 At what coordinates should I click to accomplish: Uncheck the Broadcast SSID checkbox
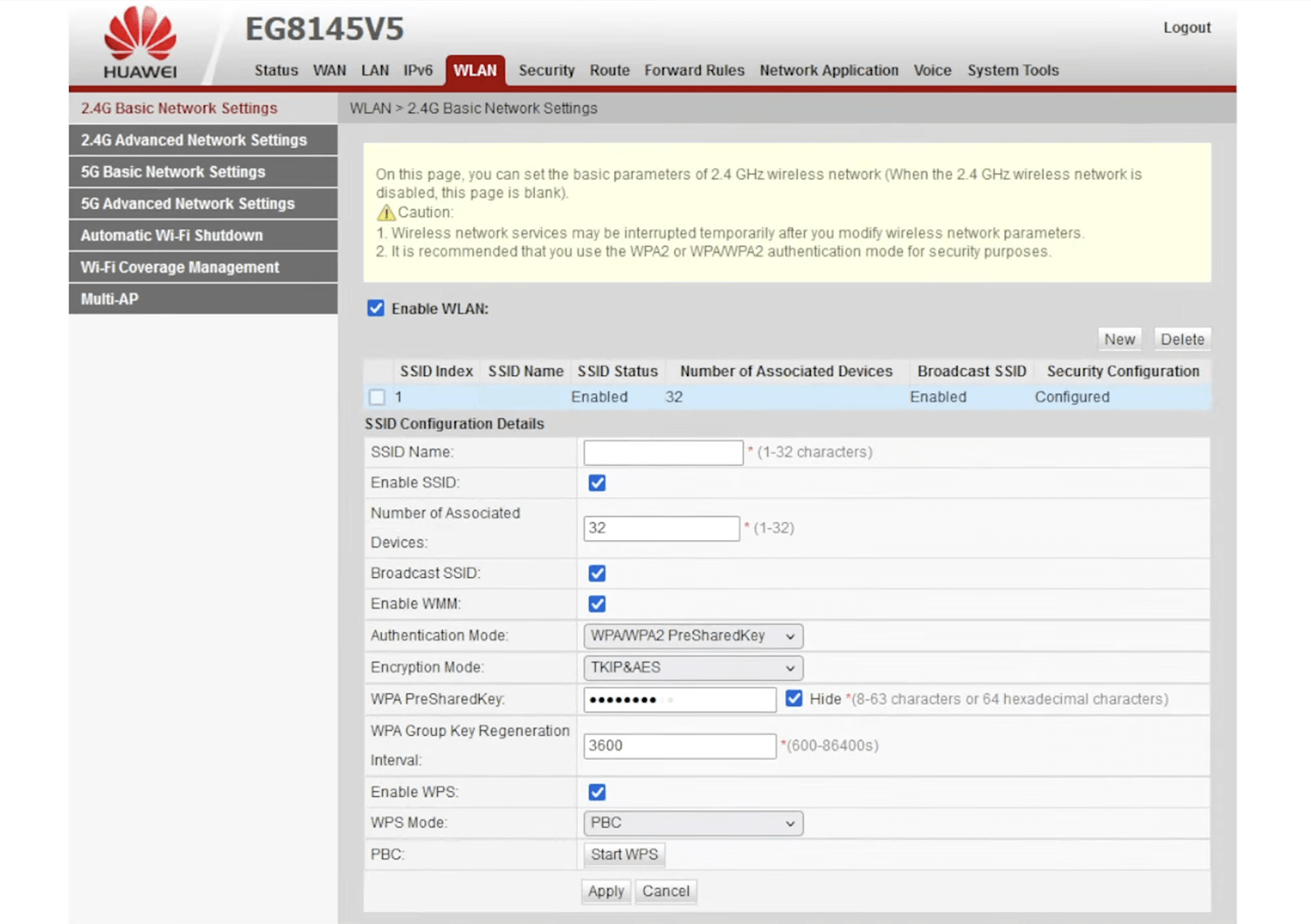[x=597, y=573]
